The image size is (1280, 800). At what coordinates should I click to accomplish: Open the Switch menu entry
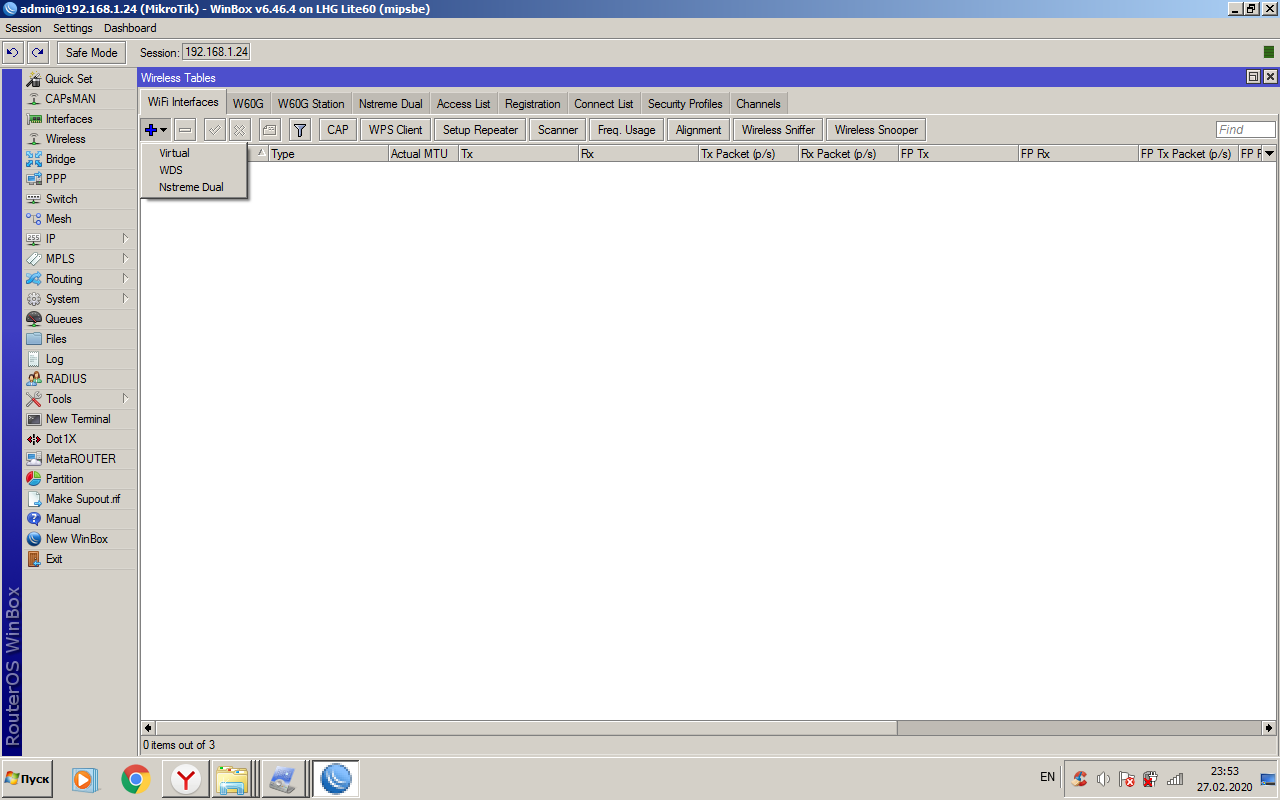coord(79,199)
